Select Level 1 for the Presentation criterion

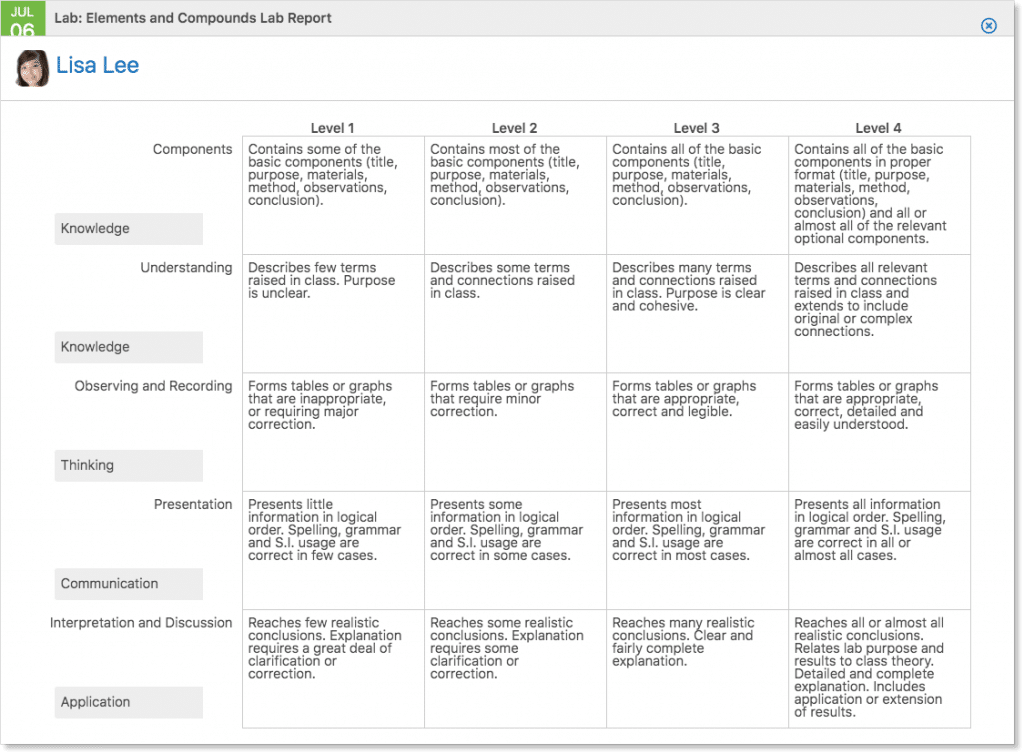pyautogui.click(x=332, y=549)
